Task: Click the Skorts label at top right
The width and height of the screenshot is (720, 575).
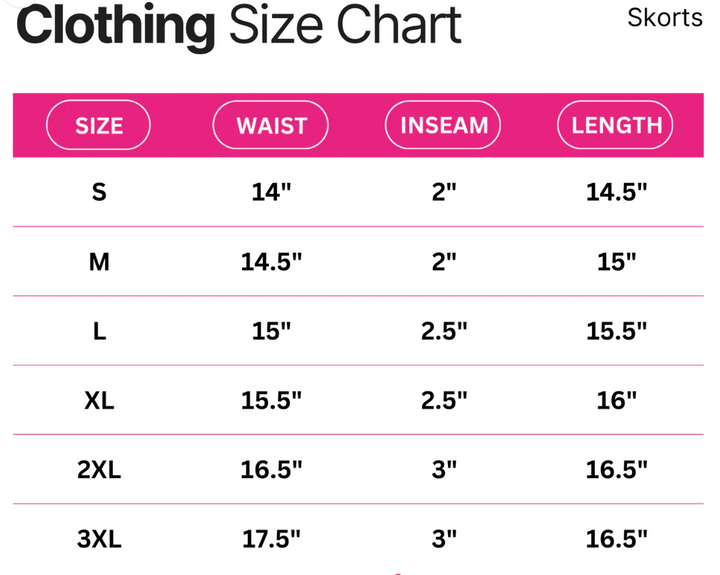Action: pos(664,18)
